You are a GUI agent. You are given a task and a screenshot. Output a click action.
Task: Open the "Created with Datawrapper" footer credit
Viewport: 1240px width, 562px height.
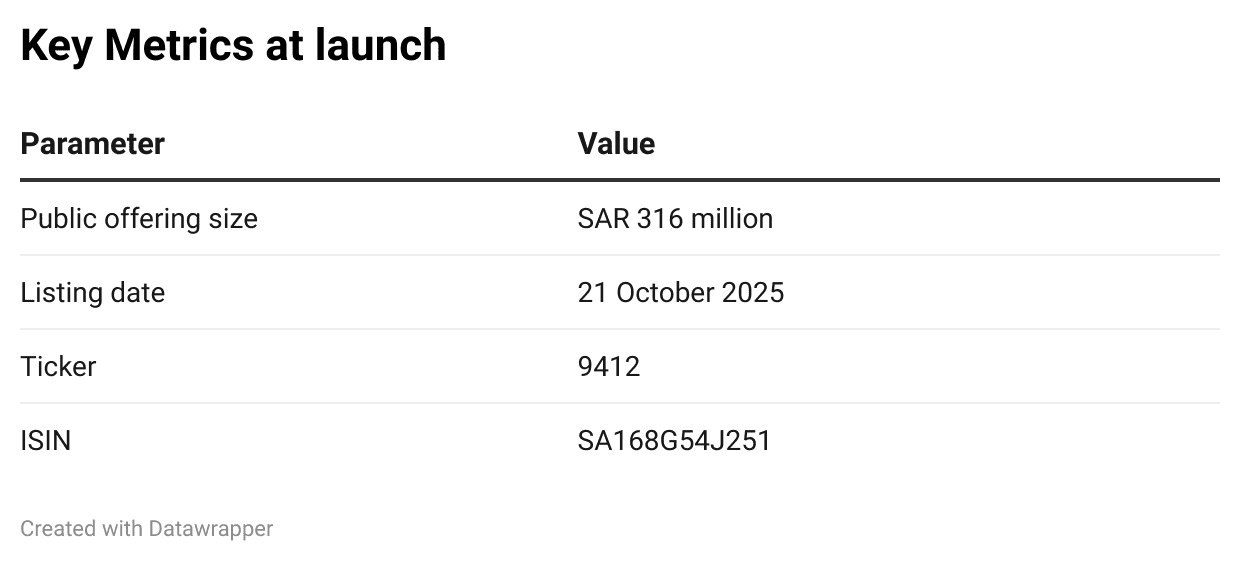point(146,528)
